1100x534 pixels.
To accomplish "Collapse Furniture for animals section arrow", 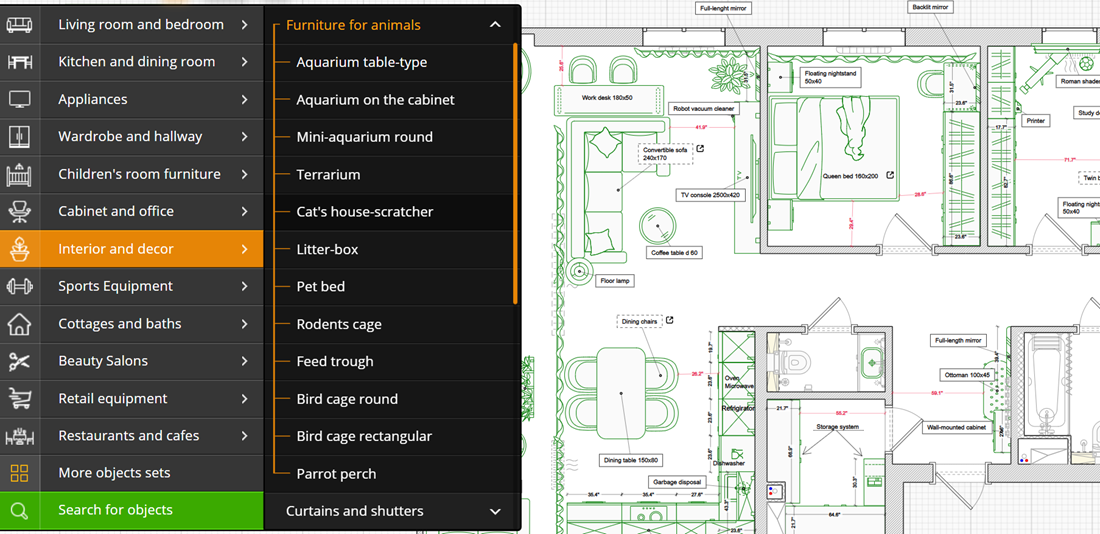I will click(495, 25).
